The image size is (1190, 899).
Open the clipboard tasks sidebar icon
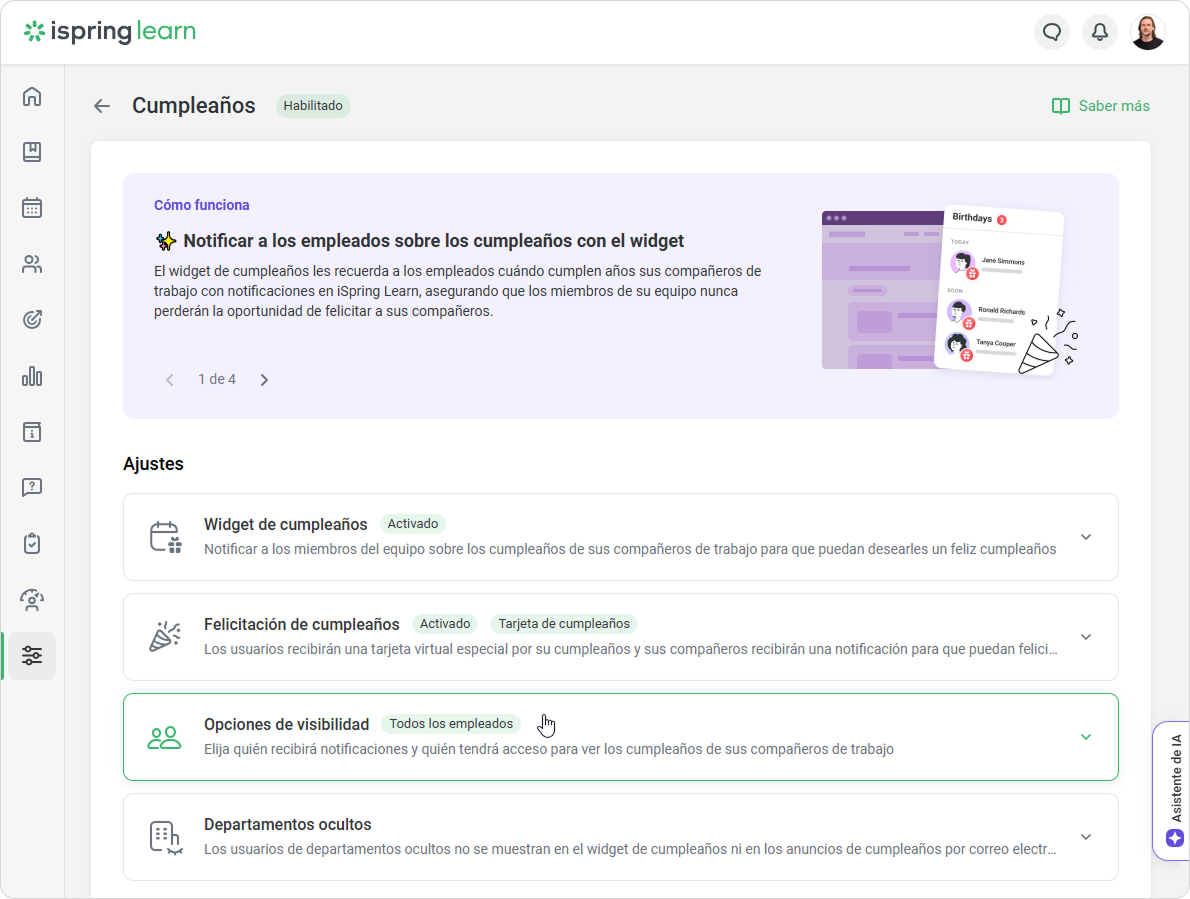point(32,544)
